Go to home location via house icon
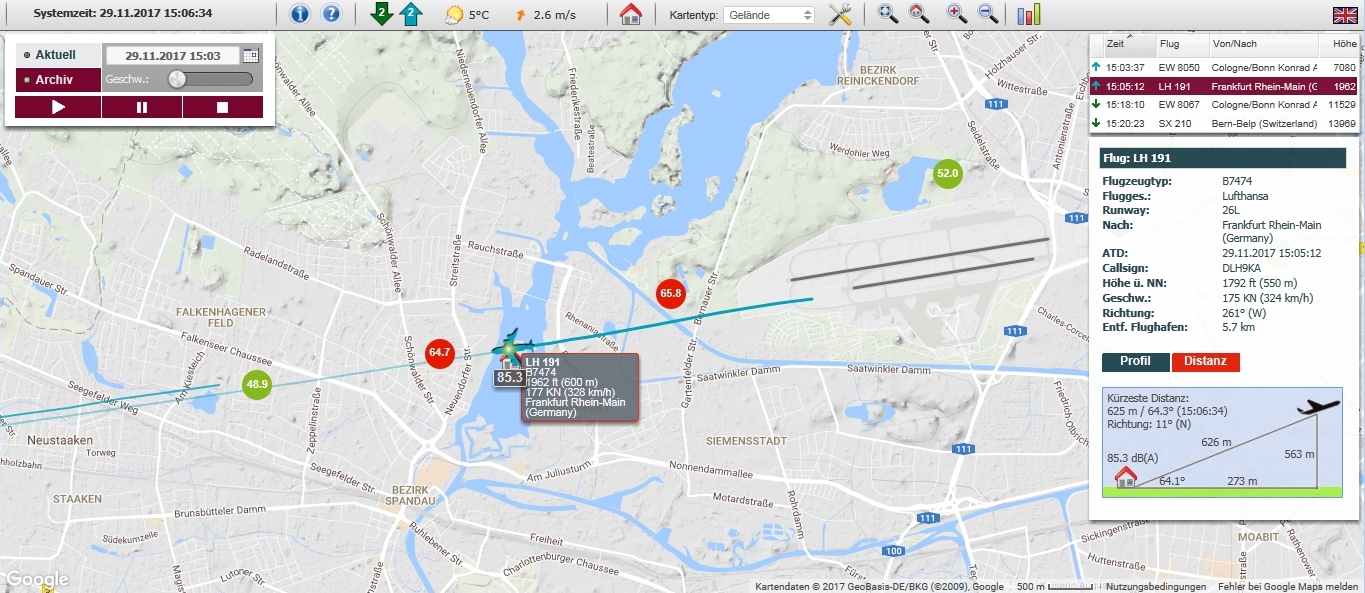Screen dimensions: 1365x593 [631, 14]
